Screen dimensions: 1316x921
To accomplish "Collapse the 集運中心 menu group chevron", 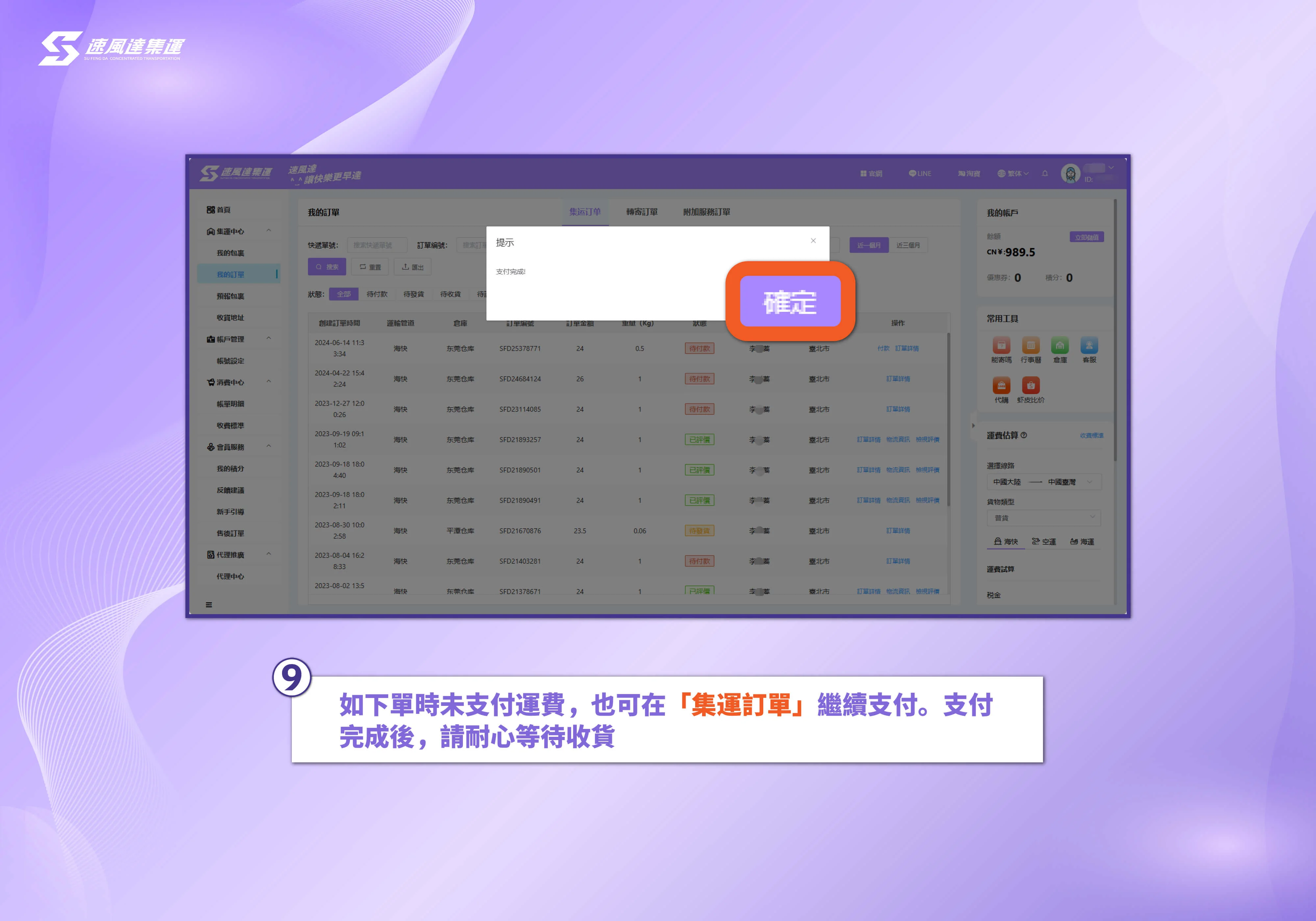I will pos(269,230).
